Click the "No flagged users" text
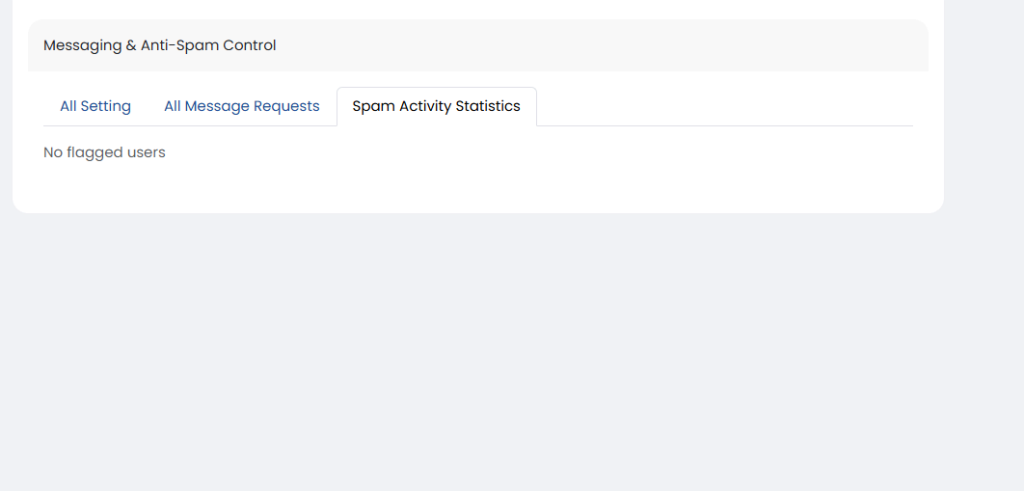 (104, 152)
